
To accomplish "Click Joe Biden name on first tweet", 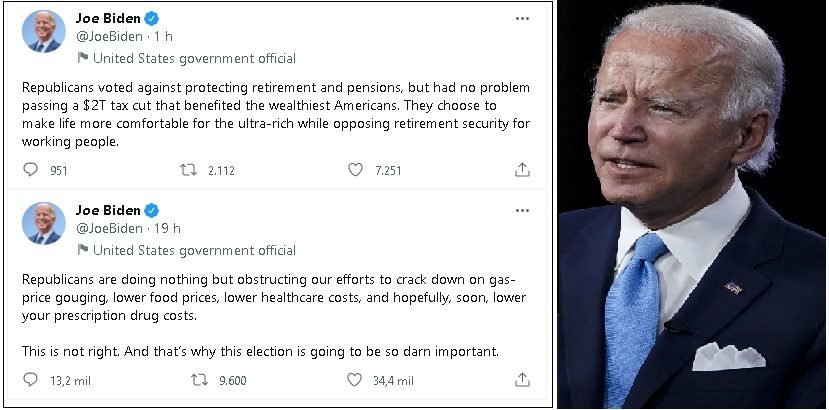I will (x=108, y=18).
